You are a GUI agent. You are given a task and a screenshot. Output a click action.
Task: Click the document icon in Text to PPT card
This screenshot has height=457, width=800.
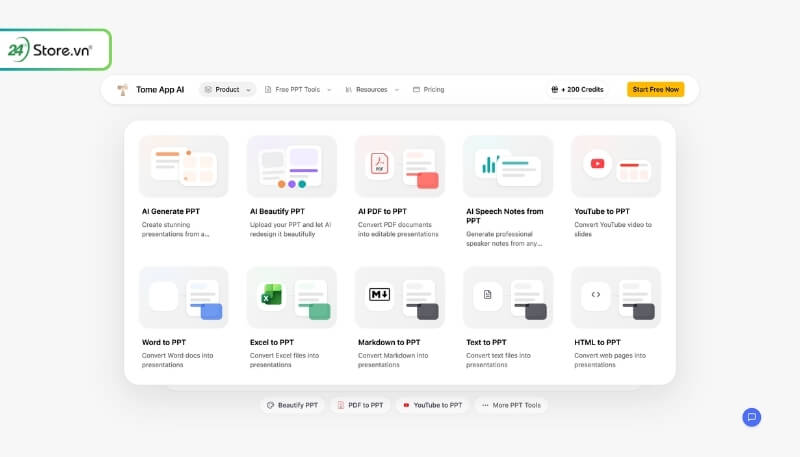(488, 294)
